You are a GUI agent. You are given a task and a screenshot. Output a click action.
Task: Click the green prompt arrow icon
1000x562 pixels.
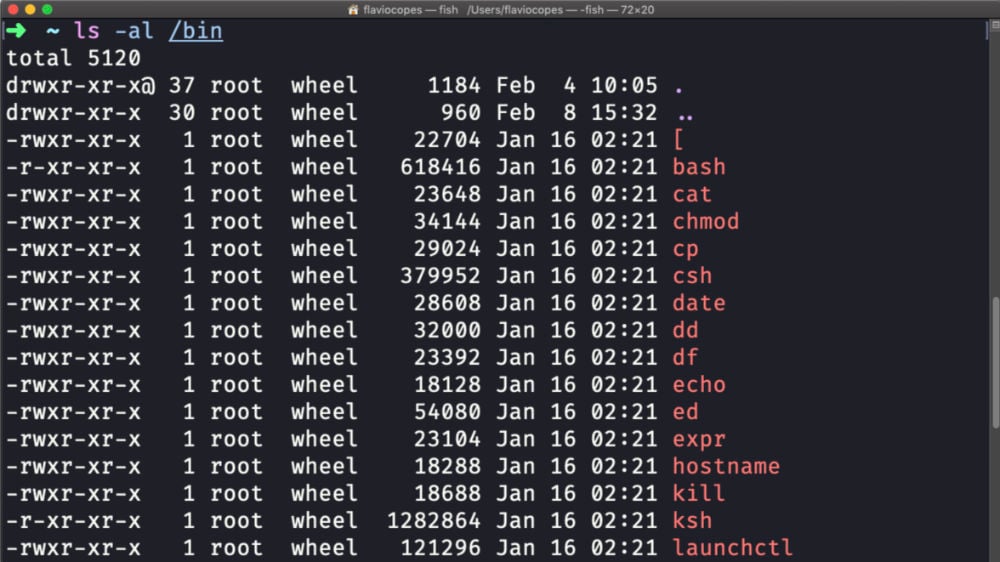pyautogui.click(x=16, y=30)
